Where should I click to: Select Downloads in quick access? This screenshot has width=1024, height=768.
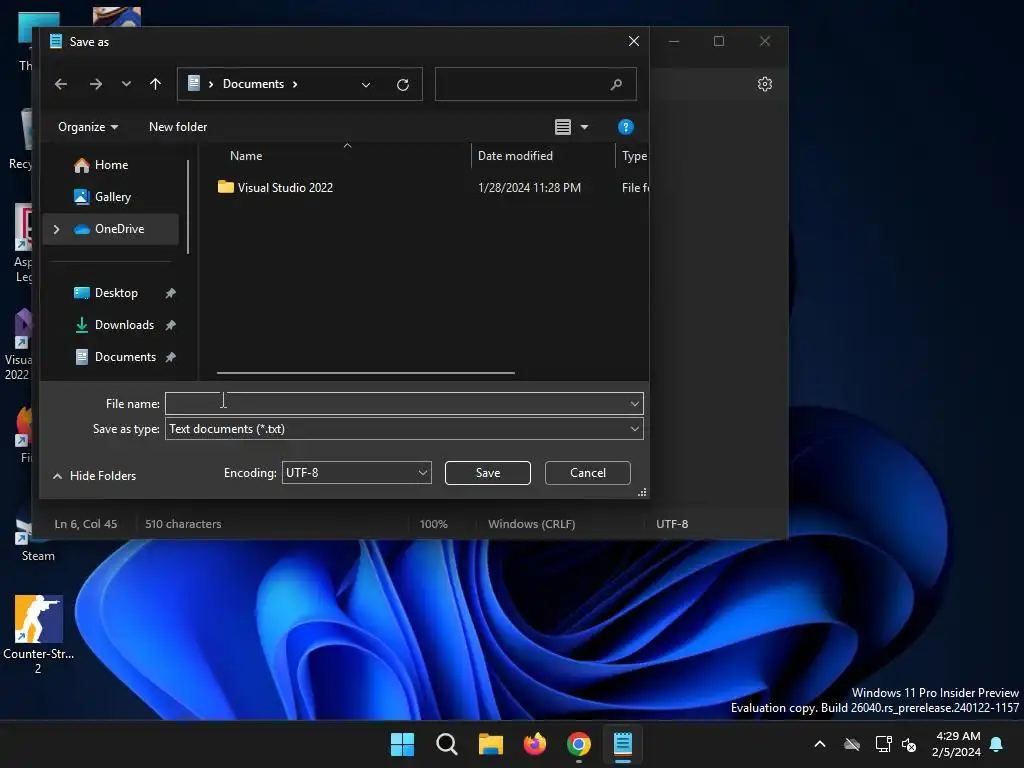[124, 325]
